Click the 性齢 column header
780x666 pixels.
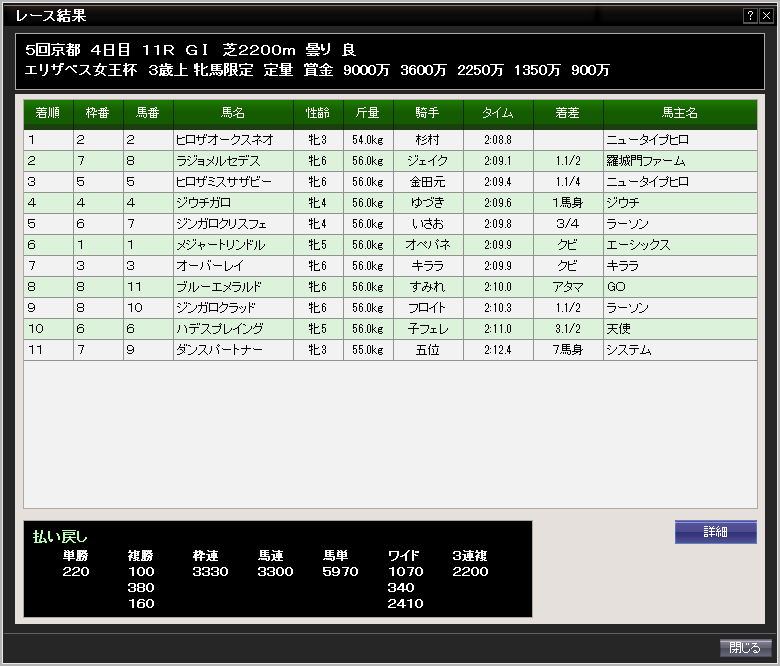point(318,113)
